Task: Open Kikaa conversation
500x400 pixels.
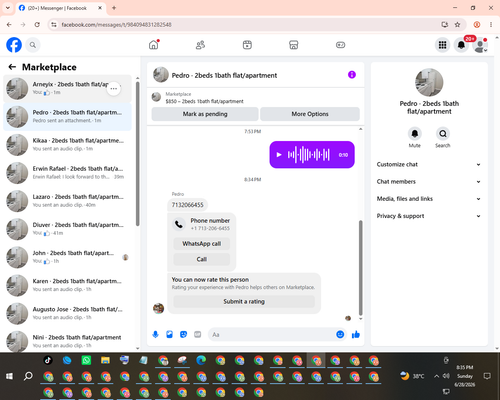Action: tap(67, 145)
